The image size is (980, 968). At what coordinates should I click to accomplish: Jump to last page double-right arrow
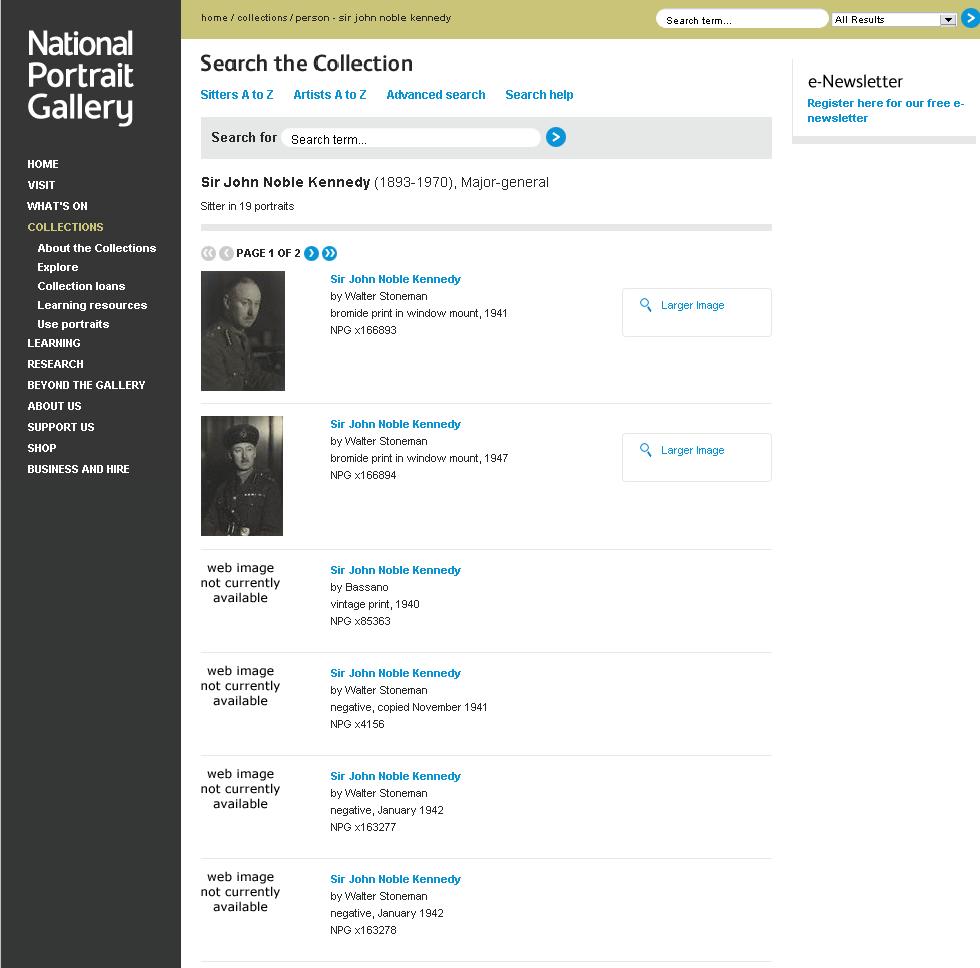[x=329, y=253]
